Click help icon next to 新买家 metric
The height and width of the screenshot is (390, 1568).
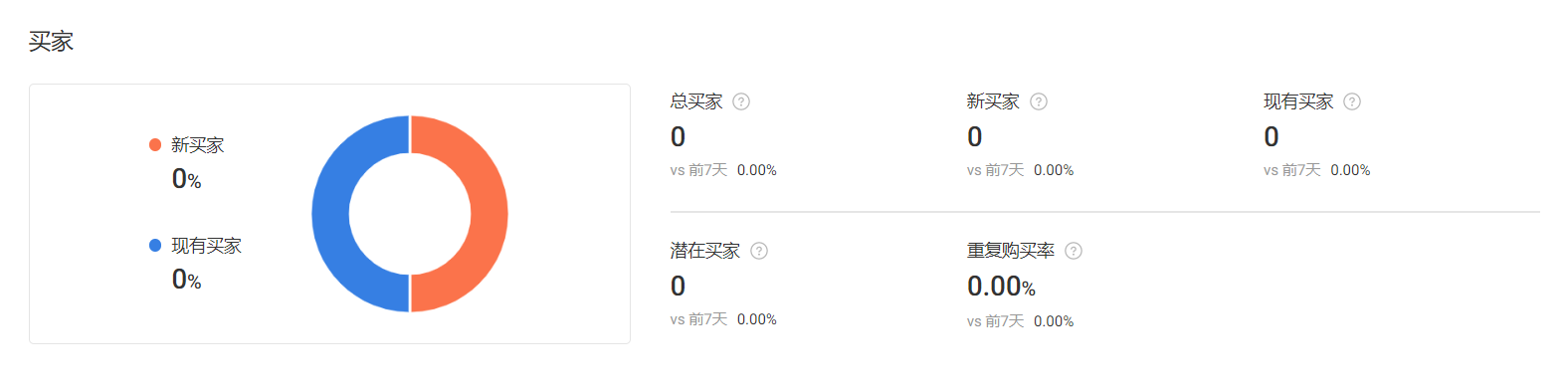click(1039, 101)
